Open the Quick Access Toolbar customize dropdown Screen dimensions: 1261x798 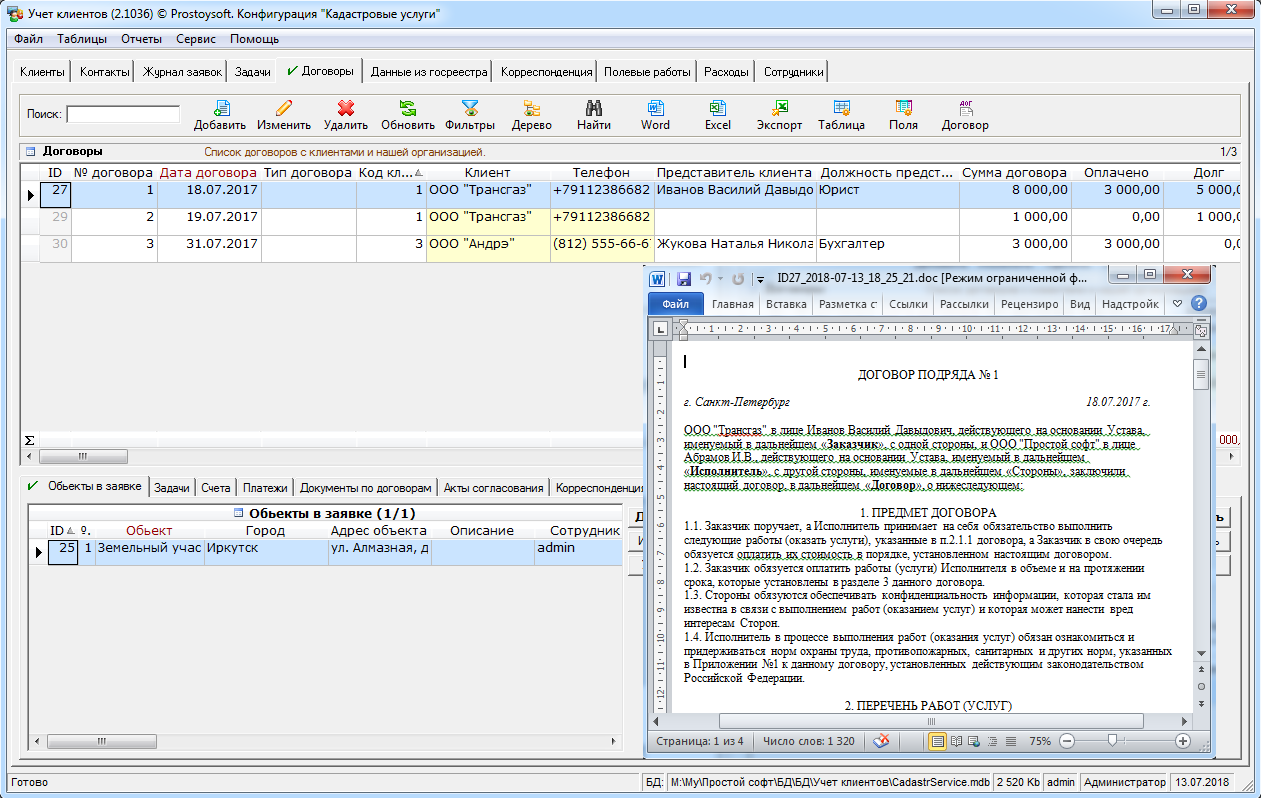760,279
